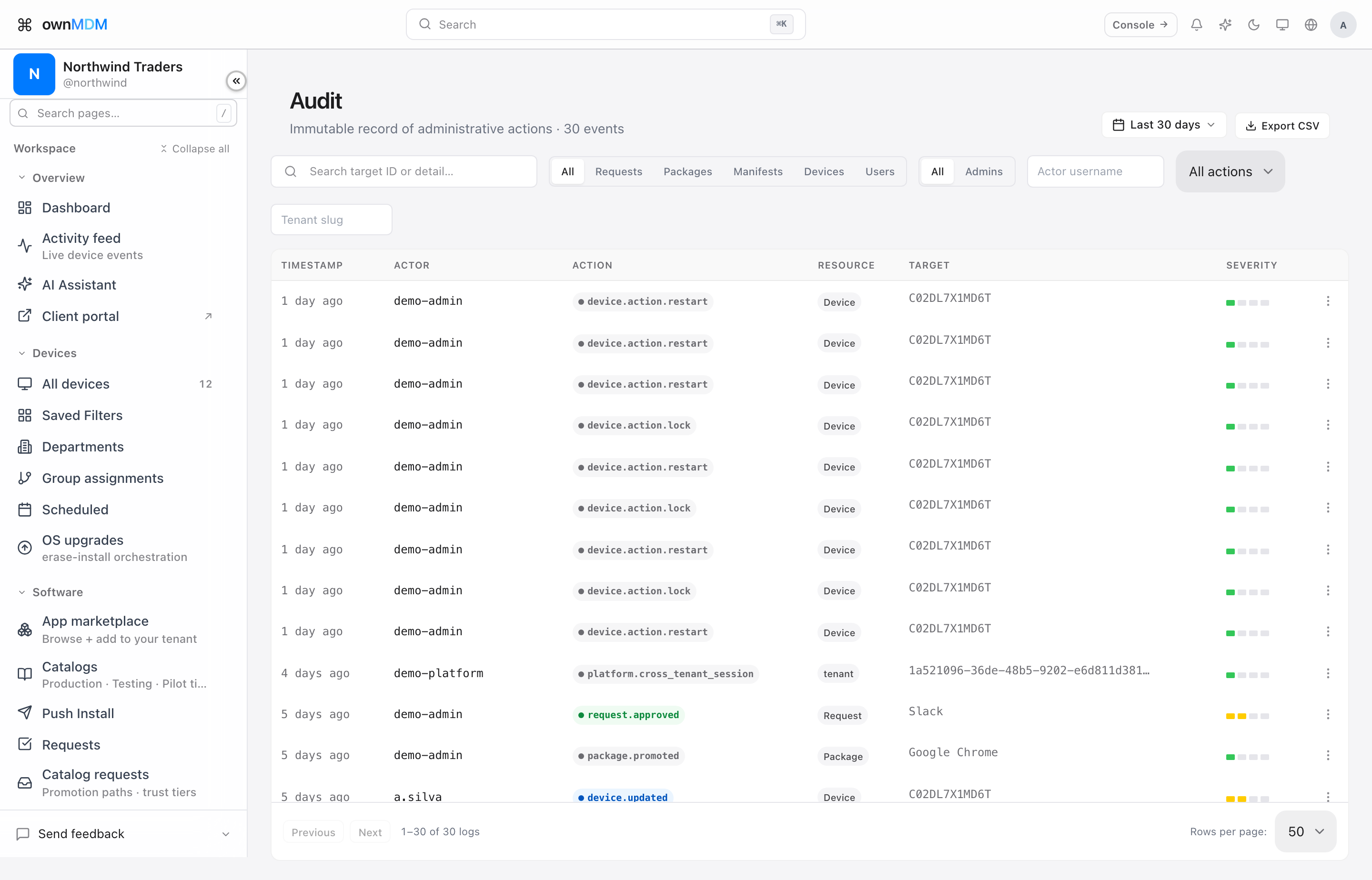
Task: Click the monitor display icon in header
Action: (x=1282, y=25)
